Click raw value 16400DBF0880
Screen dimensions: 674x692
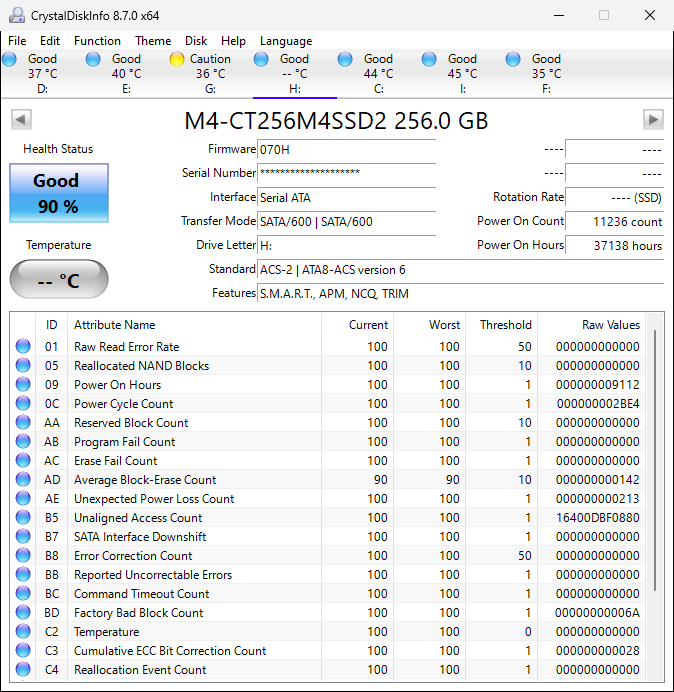coord(598,517)
